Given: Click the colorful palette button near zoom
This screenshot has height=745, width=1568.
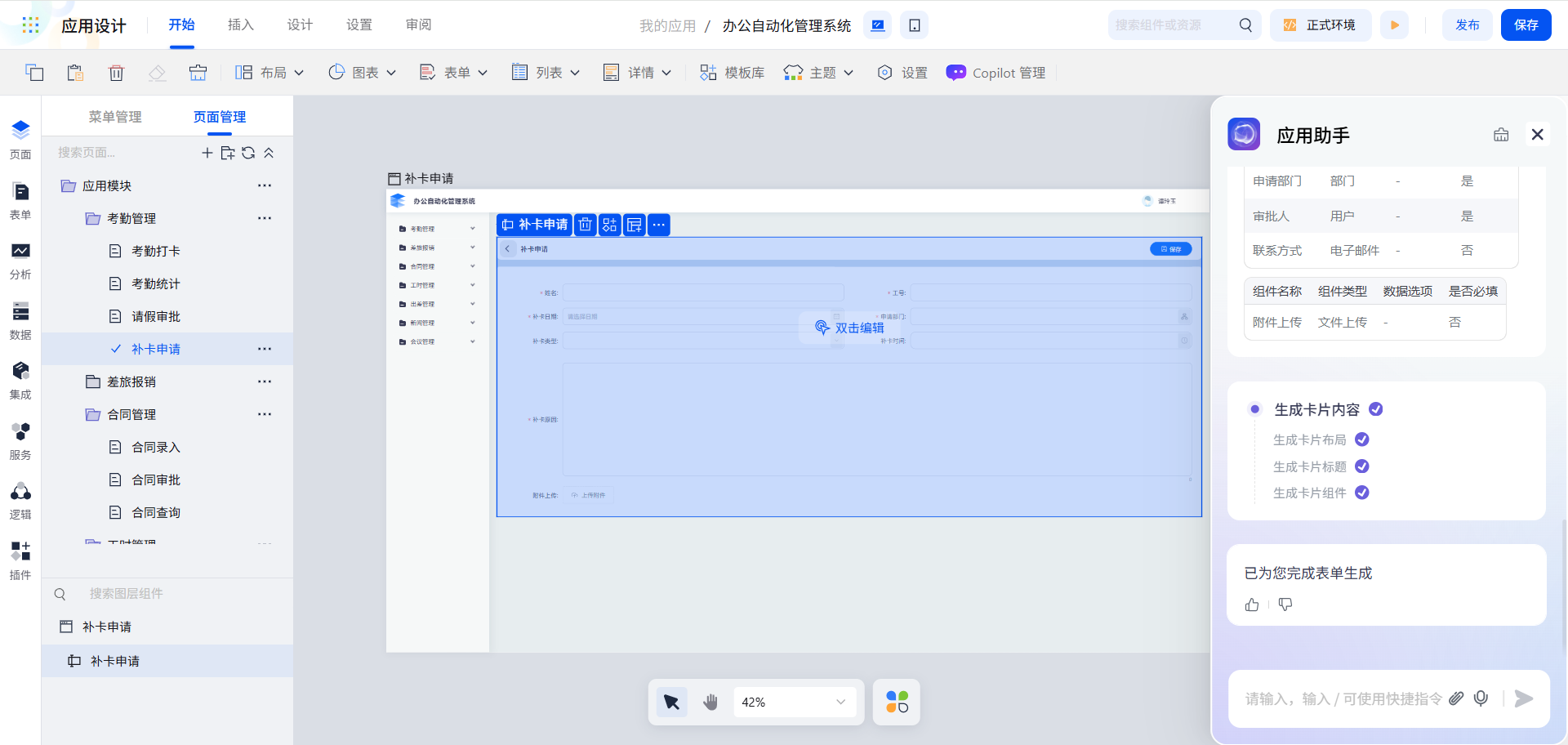Looking at the screenshot, I should click(x=897, y=702).
